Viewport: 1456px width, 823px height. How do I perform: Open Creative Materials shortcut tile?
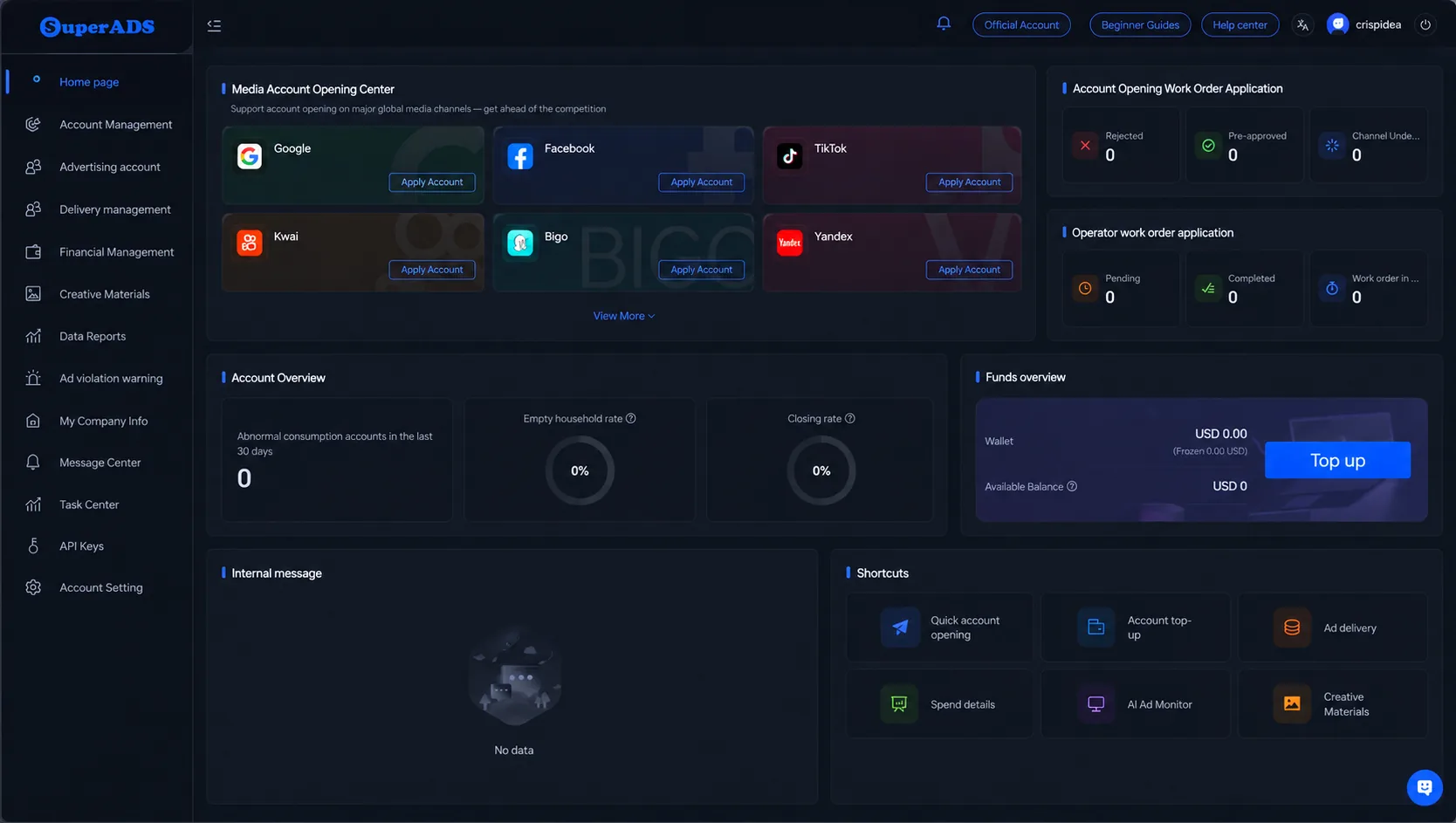coord(1332,704)
